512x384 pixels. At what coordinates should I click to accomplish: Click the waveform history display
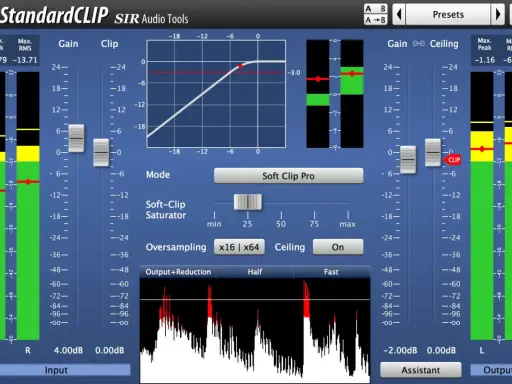click(x=255, y=330)
